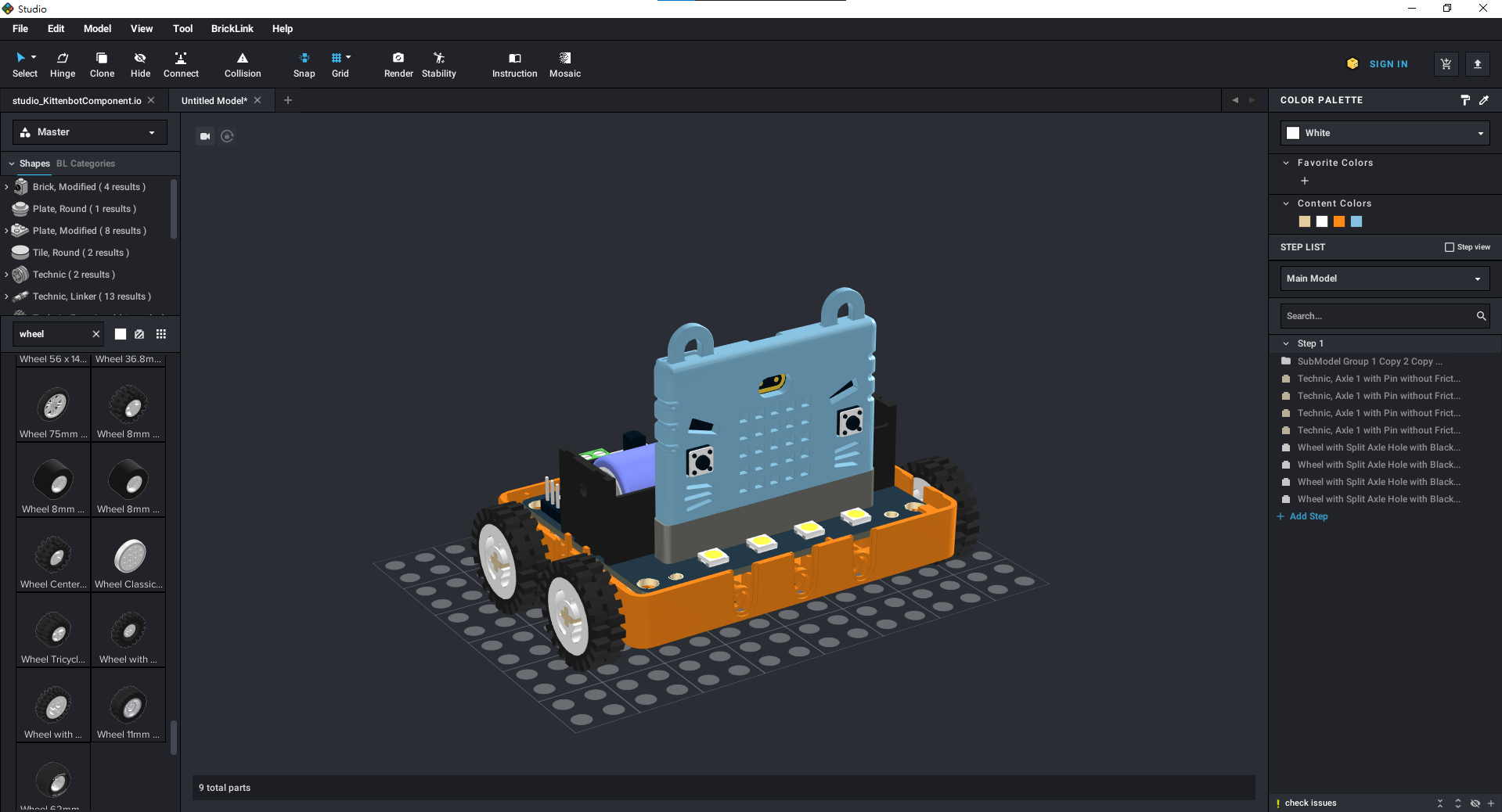Open the White color dropdown
This screenshot has width=1502, height=812.
(1385, 133)
